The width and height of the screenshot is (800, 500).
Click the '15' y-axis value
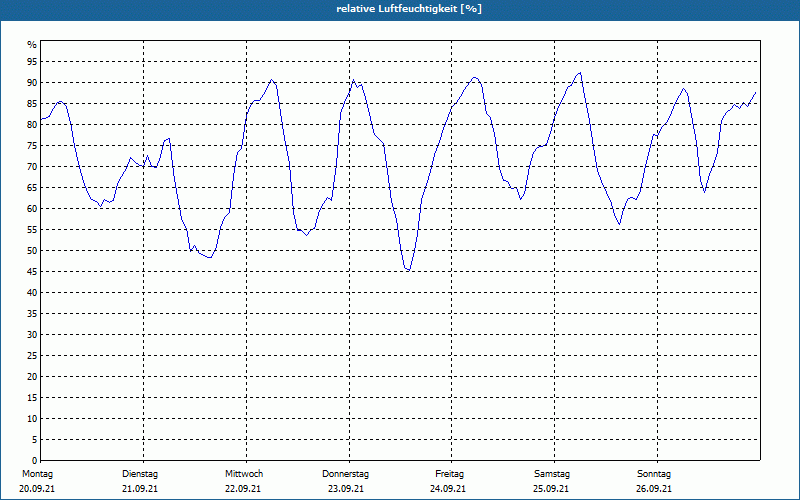click(32, 398)
